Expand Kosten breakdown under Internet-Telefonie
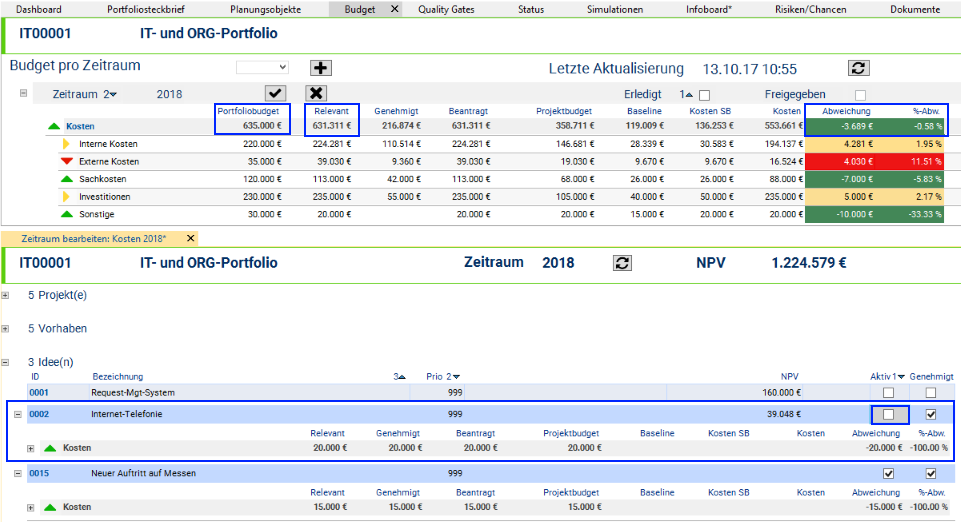 tap(31, 448)
